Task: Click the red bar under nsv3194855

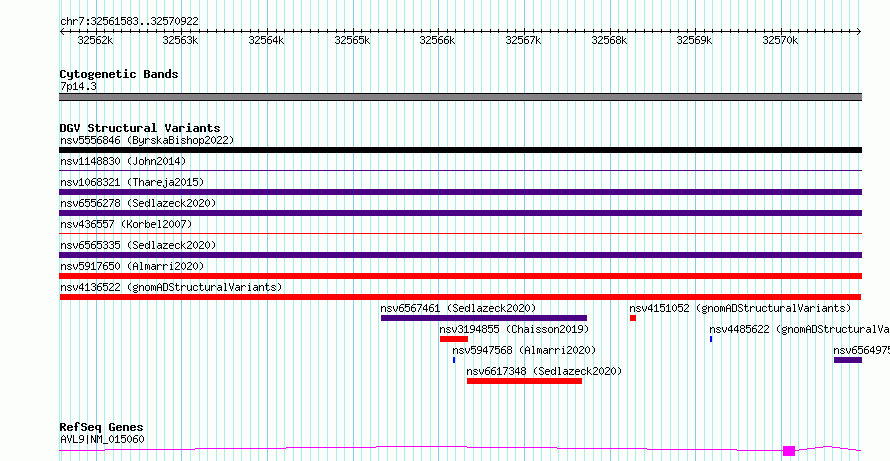Action: (x=454, y=339)
